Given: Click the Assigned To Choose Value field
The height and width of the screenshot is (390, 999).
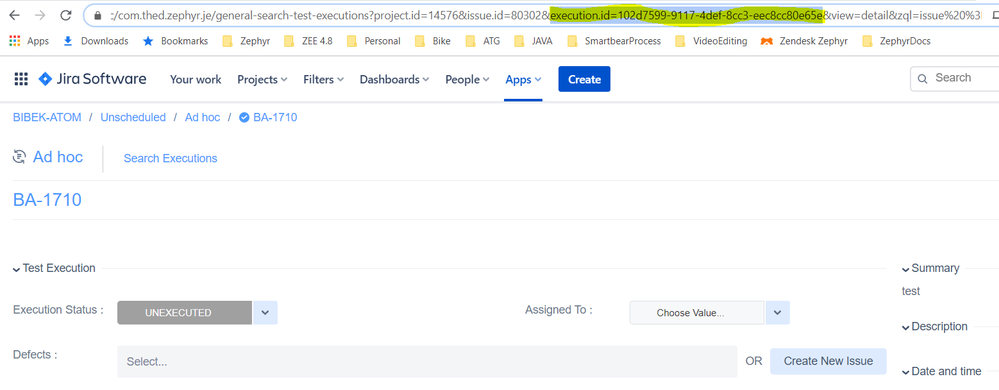Looking at the screenshot, I should [x=697, y=313].
